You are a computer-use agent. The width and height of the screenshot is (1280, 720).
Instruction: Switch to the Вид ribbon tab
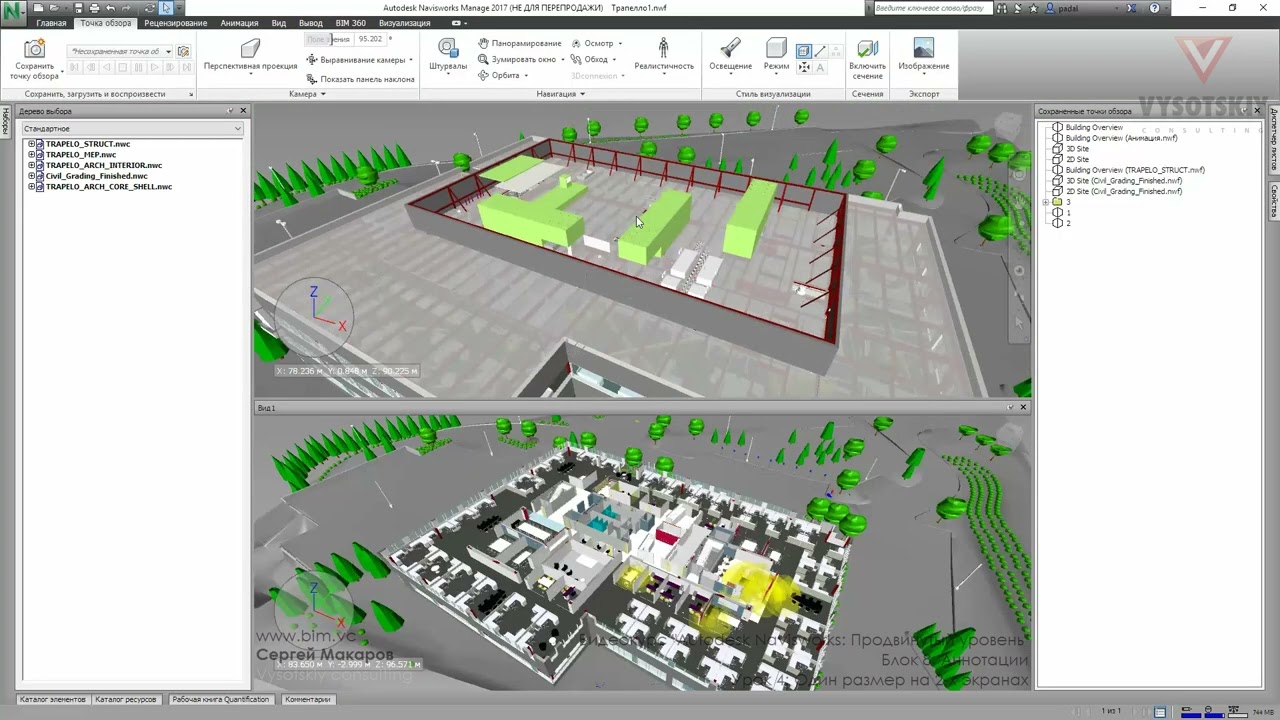pyautogui.click(x=278, y=23)
